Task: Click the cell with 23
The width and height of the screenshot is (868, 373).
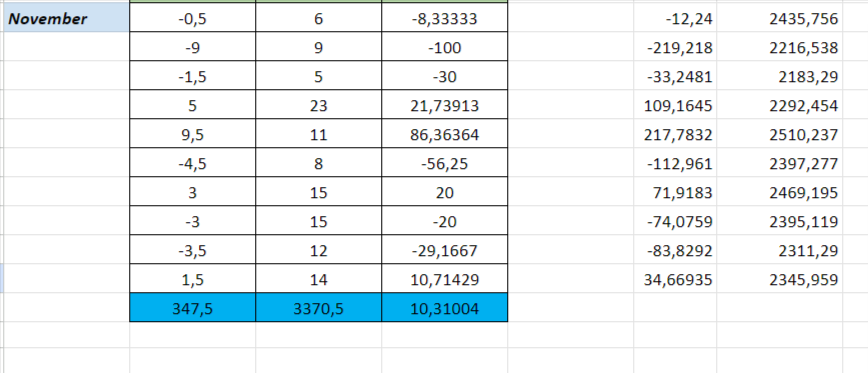Action: tap(318, 105)
